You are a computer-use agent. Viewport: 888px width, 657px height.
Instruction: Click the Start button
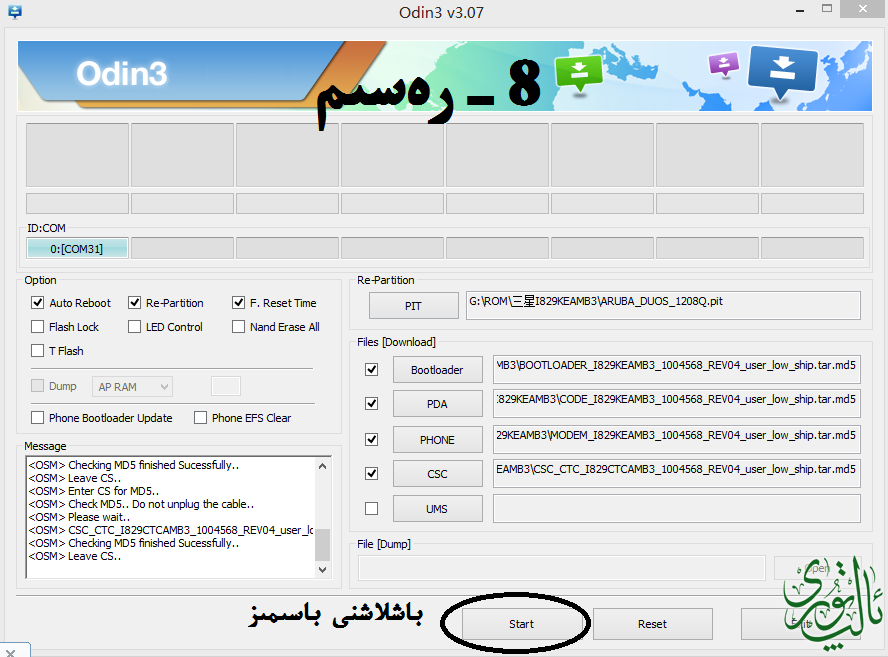[x=521, y=624]
